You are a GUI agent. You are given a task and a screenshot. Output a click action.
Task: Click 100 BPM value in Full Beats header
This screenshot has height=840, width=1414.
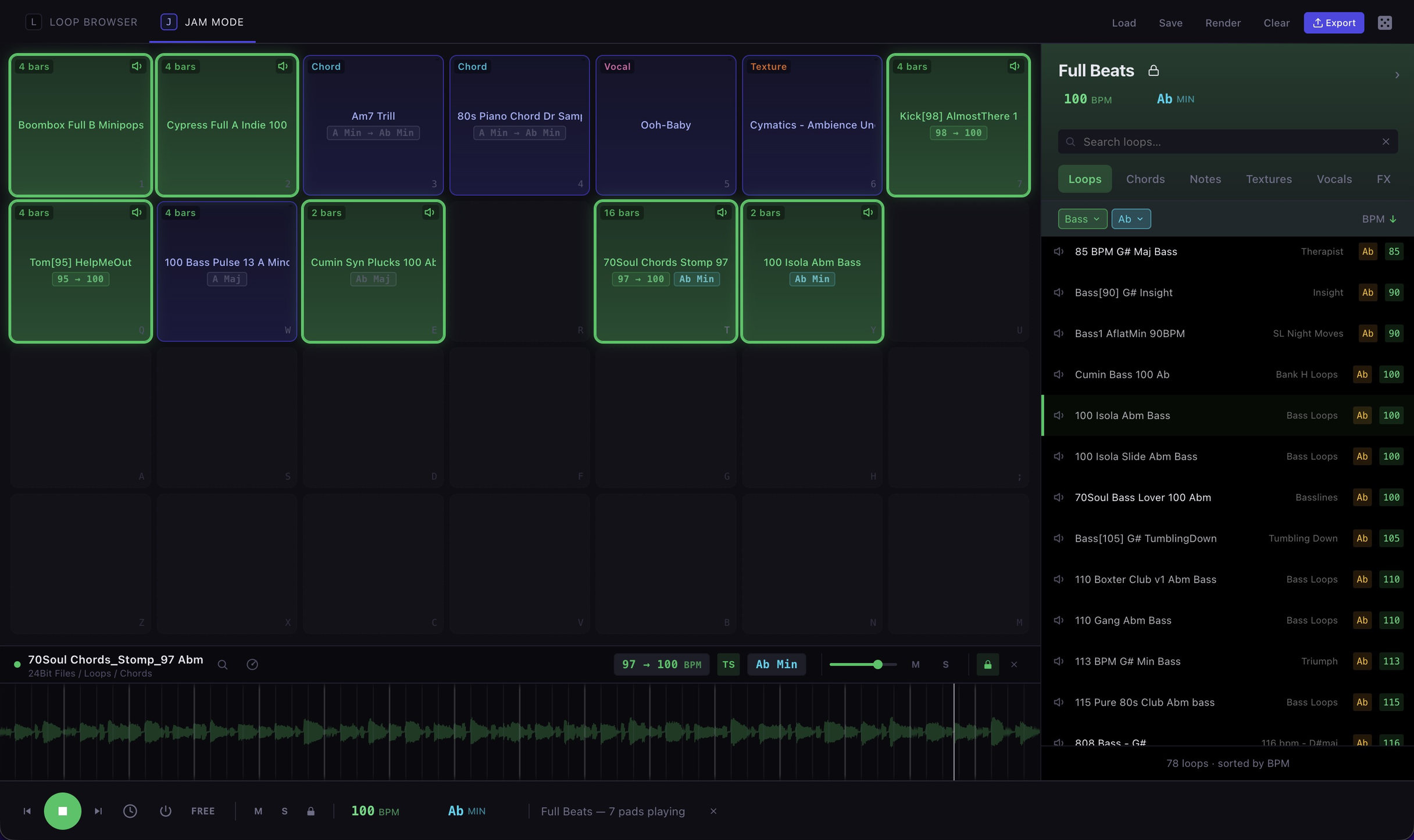[1087, 99]
